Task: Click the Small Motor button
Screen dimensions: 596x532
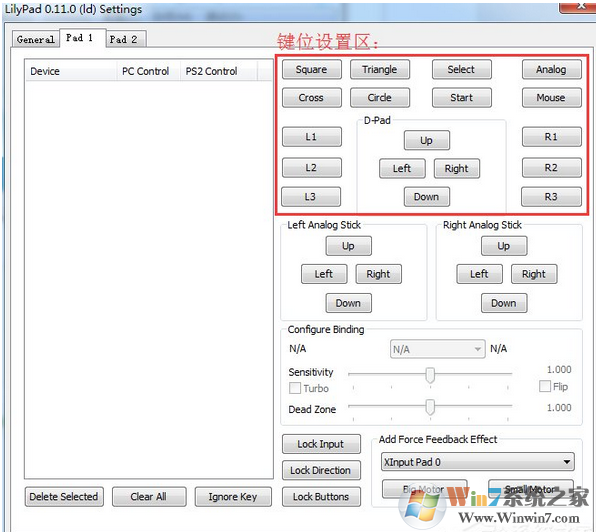Action: pyautogui.click(x=531, y=489)
